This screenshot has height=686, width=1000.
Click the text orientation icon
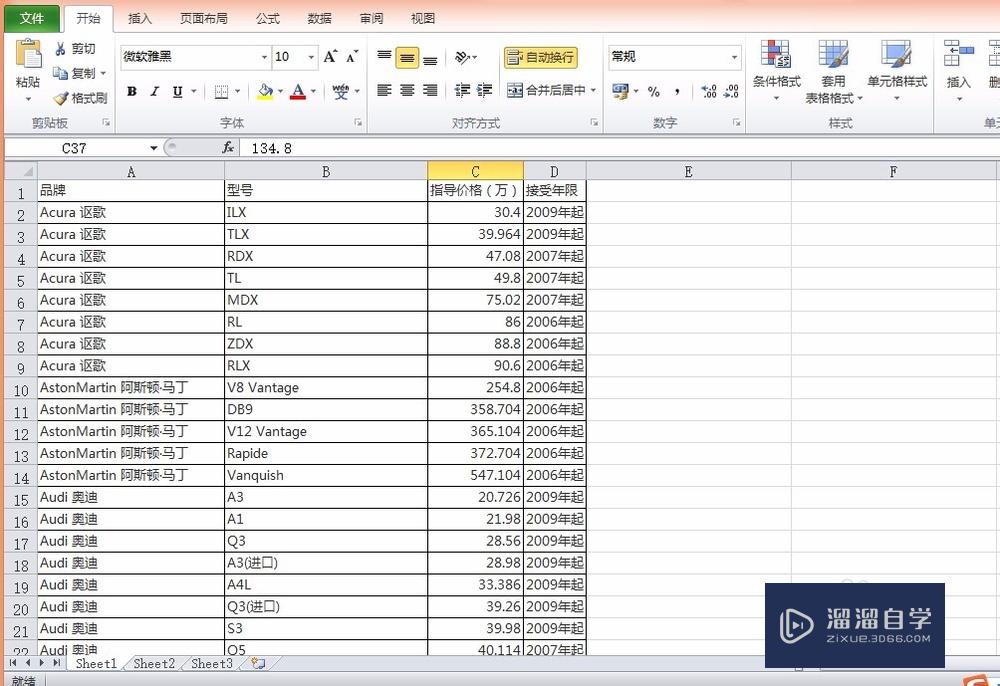[x=462, y=57]
